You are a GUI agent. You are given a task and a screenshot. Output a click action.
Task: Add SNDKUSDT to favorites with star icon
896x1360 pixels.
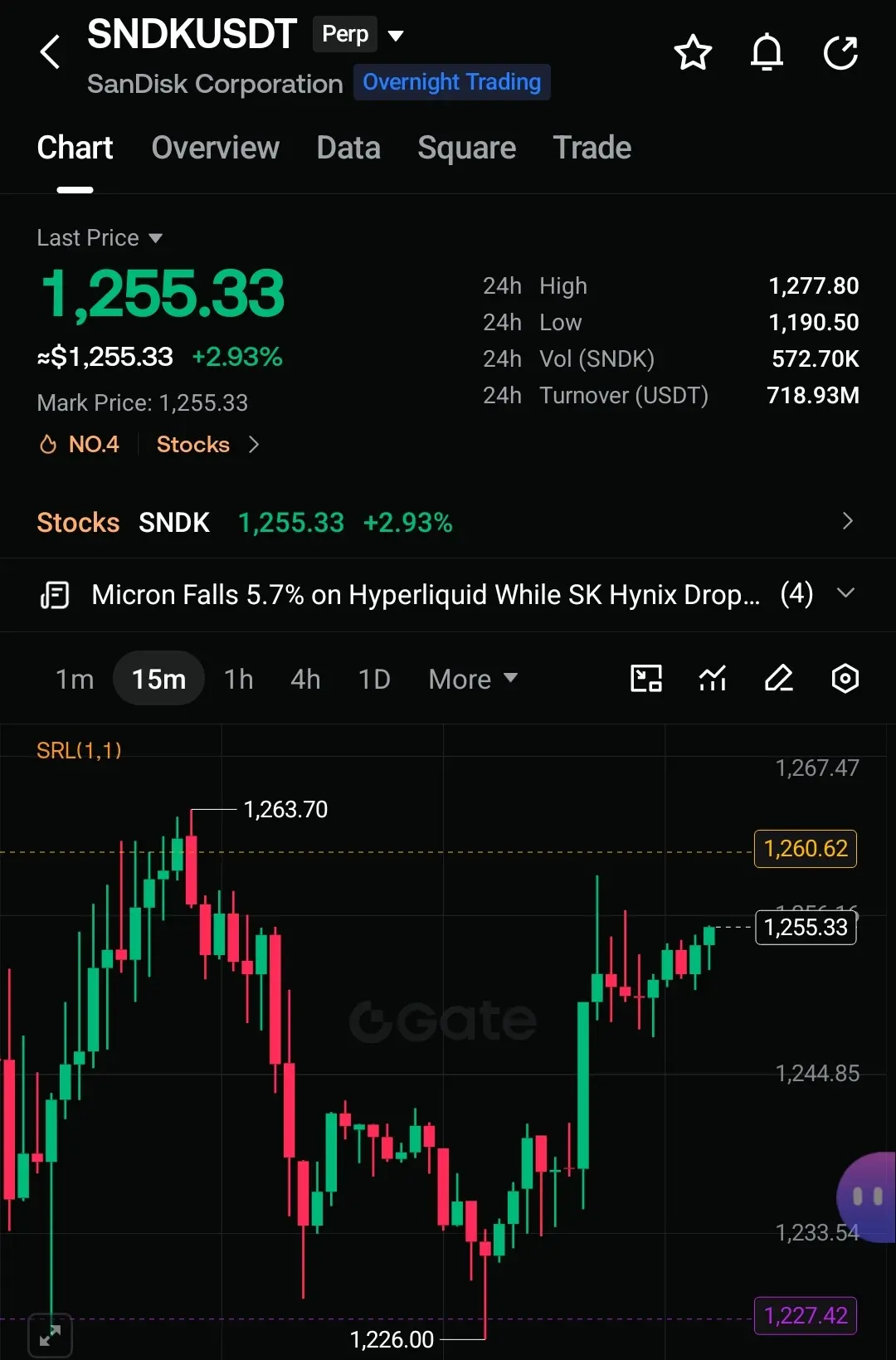click(x=693, y=53)
